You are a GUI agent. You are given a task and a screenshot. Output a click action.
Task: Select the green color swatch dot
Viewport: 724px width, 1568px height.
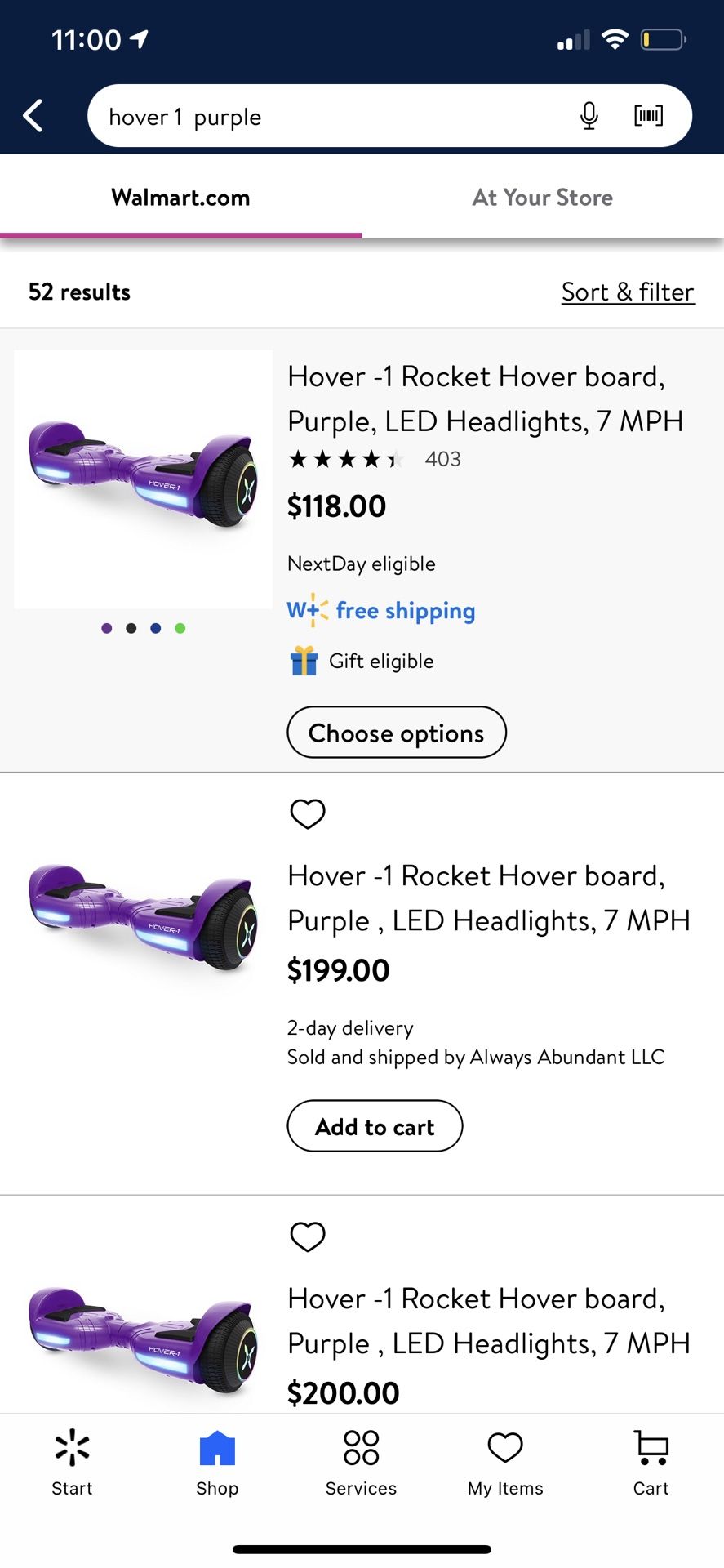tap(180, 628)
